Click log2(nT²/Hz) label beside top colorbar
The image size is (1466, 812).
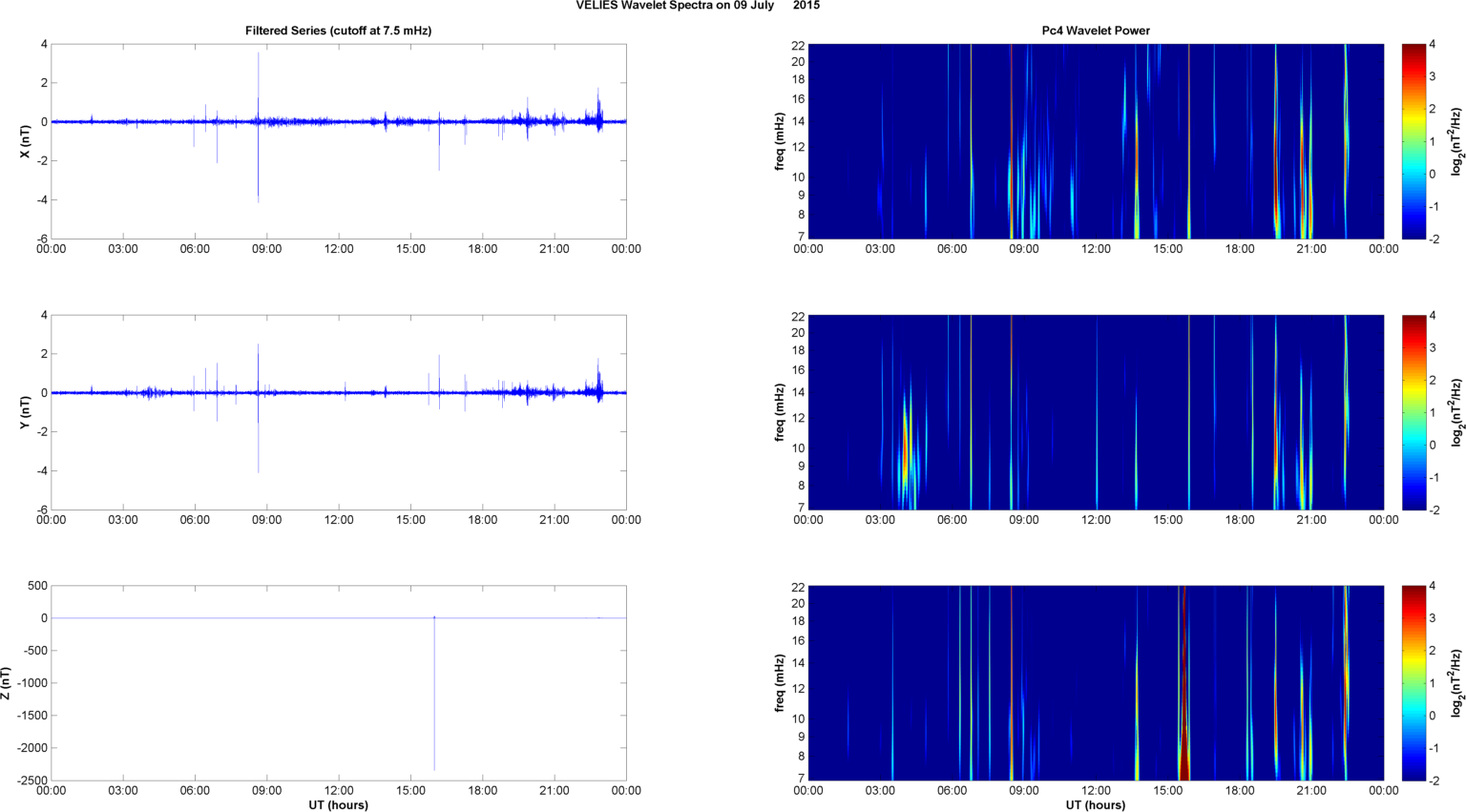[1456, 141]
